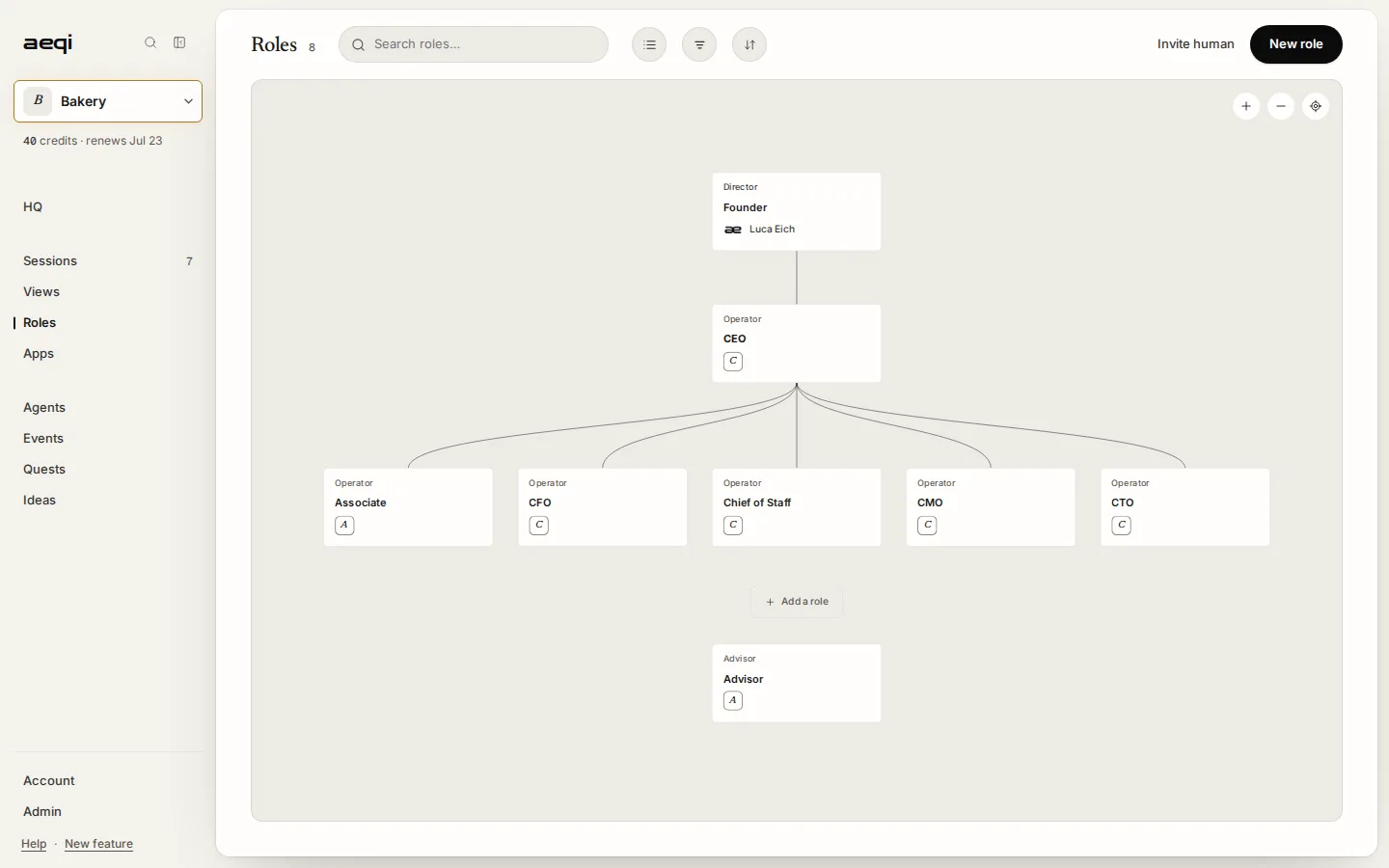Click the CFO card C badge
This screenshot has height=868, width=1389.
click(539, 526)
